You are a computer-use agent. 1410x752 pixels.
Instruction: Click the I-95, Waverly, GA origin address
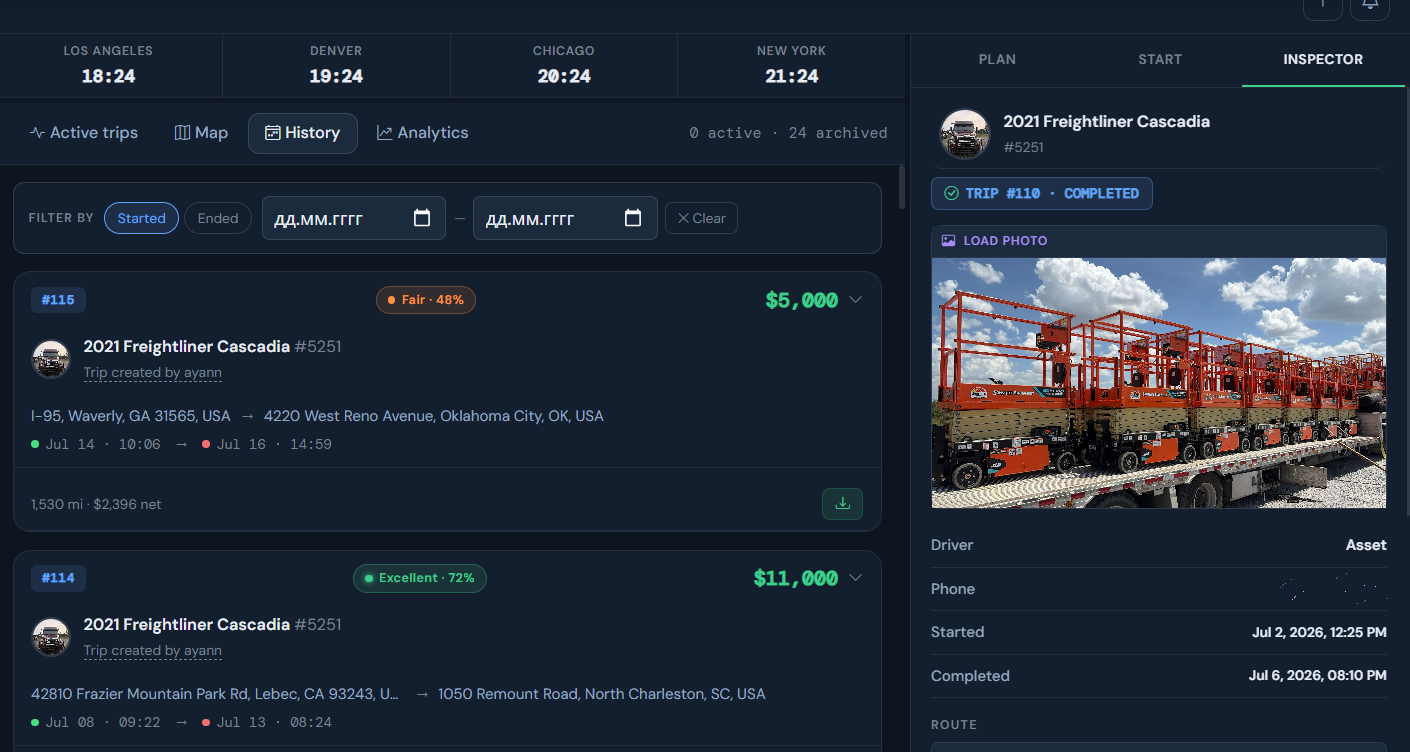[131, 416]
